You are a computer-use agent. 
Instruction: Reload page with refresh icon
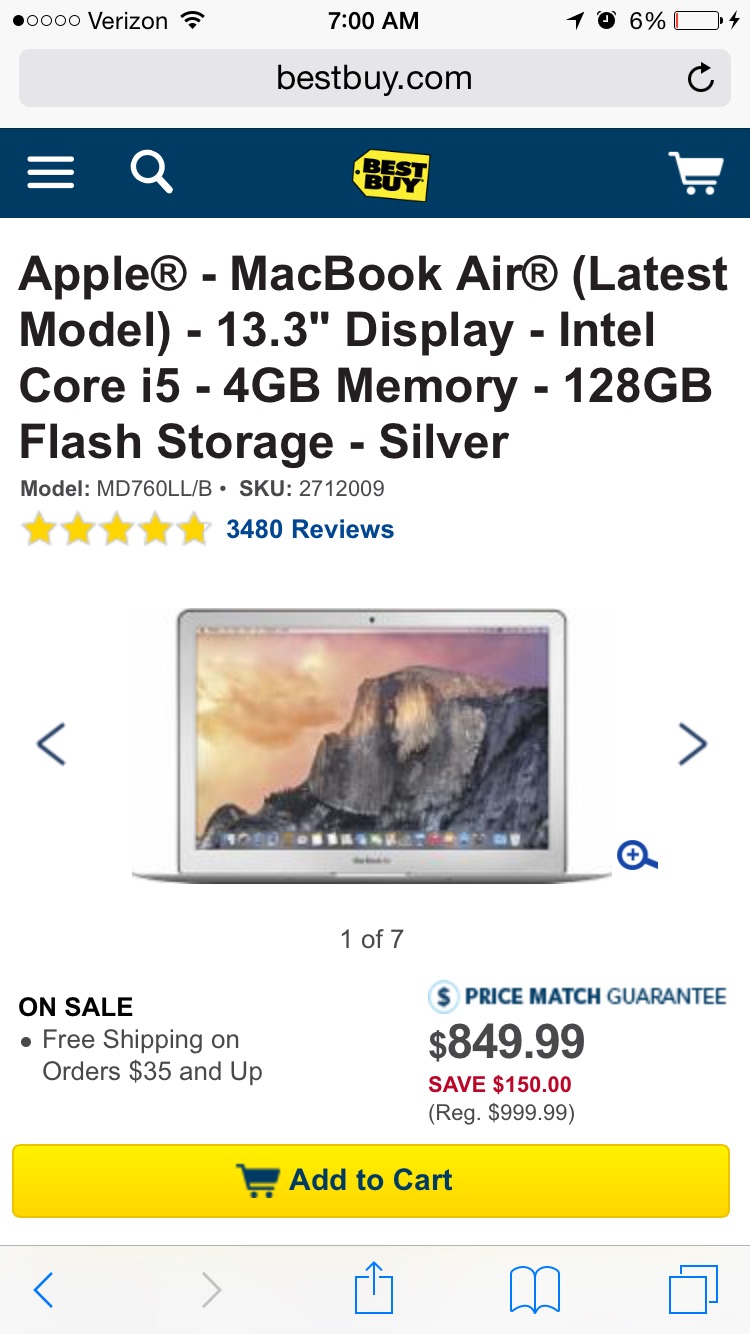click(701, 78)
